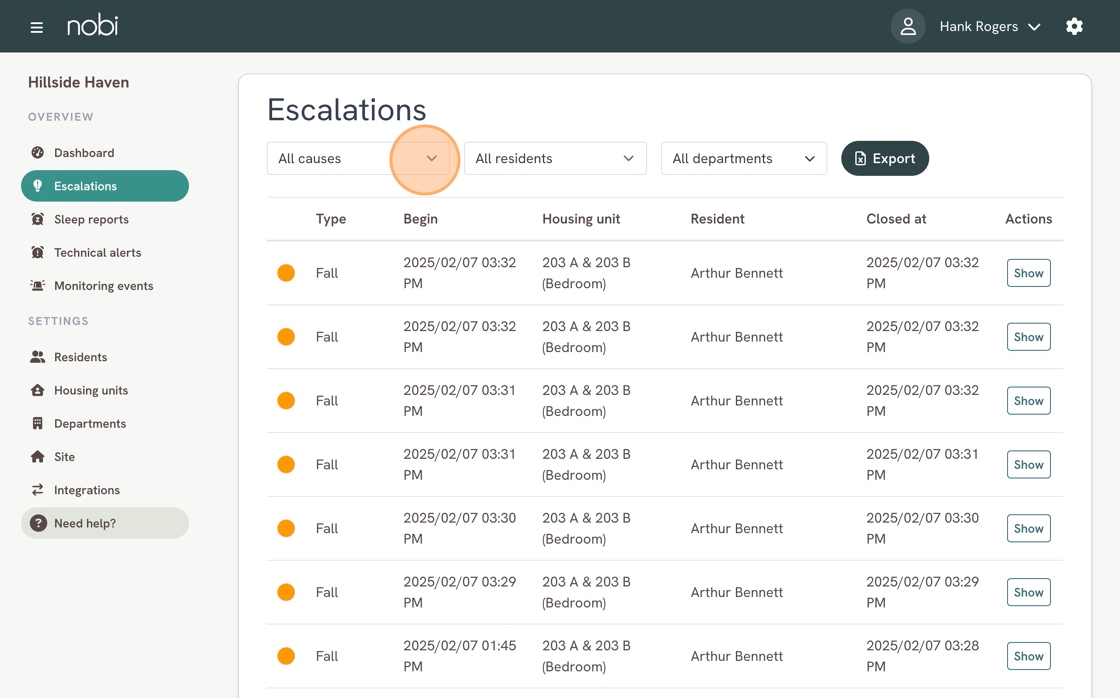The height and width of the screenshot is (698, 1120).
Task: Open the hamburger navigation menu
Action: [36, 27]
